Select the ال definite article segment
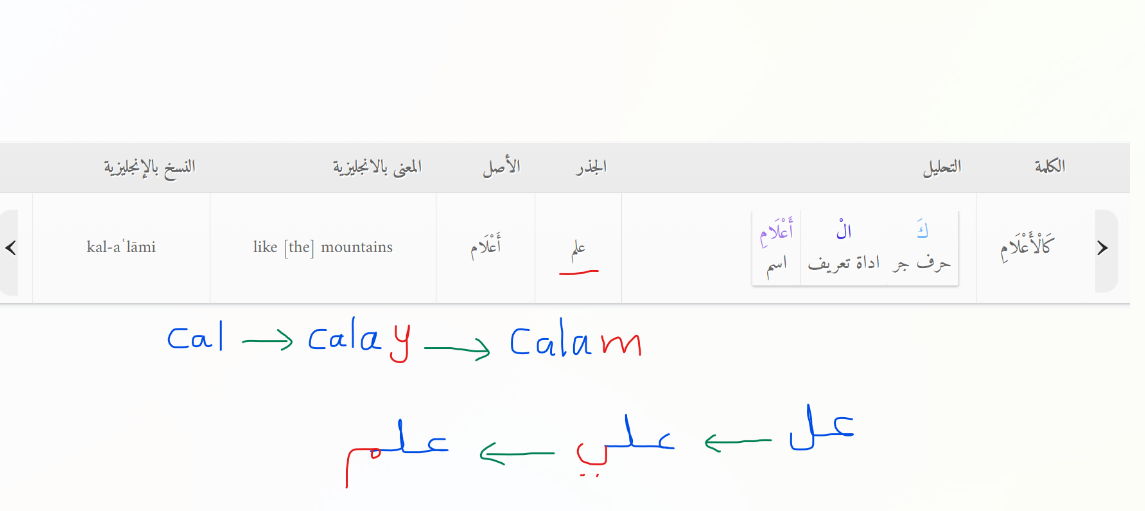 pyautogui.click(x=844, y=248)
